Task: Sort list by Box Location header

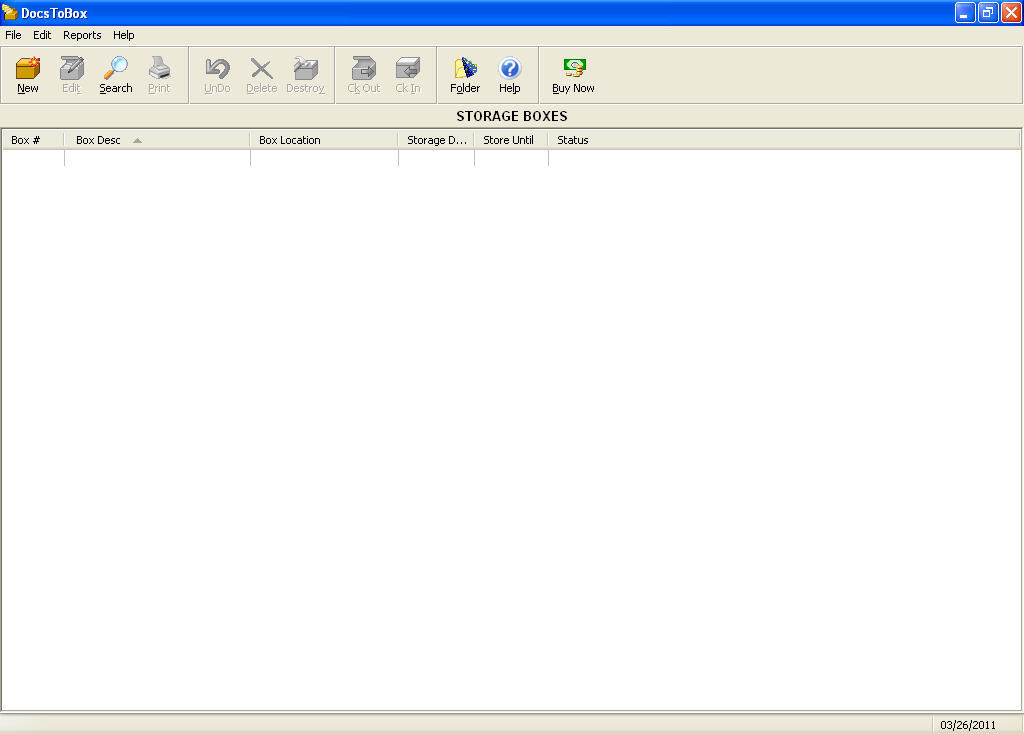Action: click(x=290, y=140)
